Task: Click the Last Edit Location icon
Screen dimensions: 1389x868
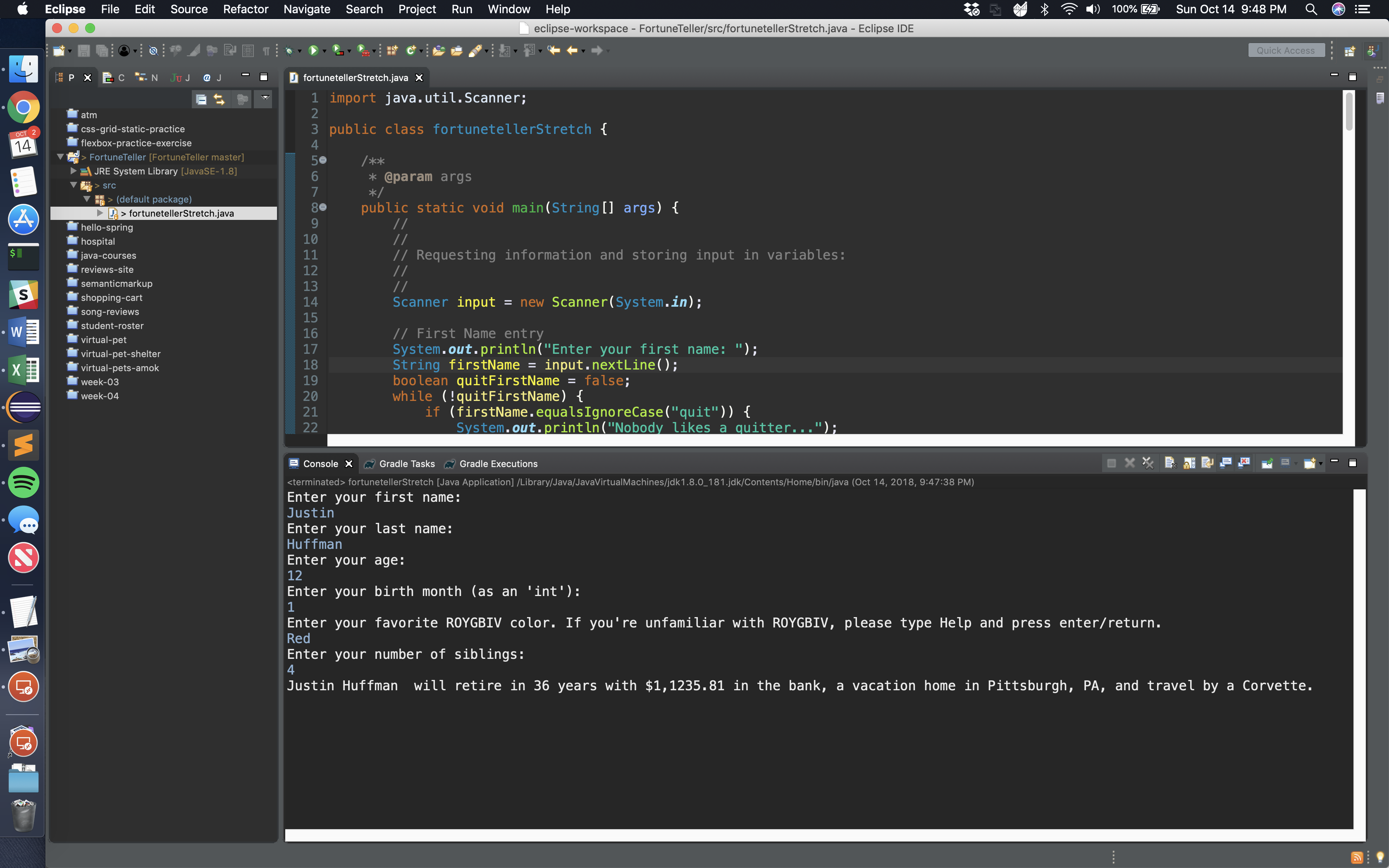Action: point(553,50)
